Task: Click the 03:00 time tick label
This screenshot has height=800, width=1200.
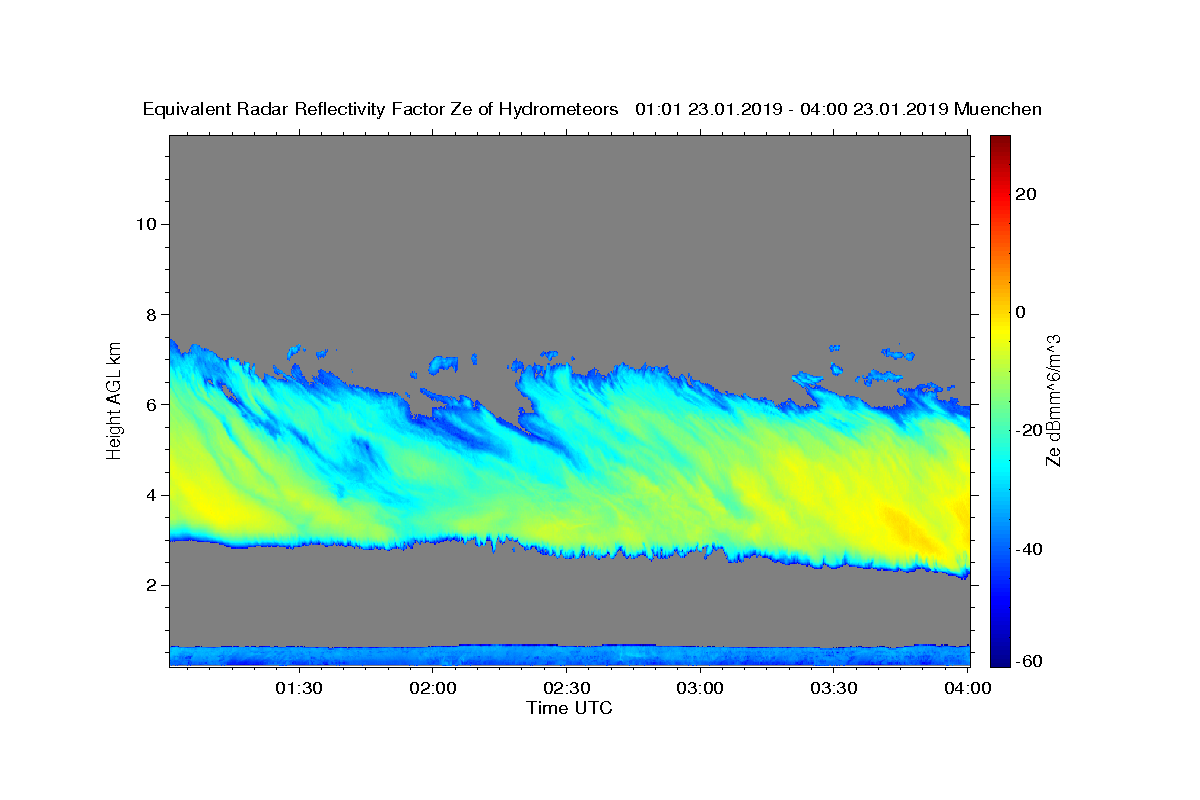Action: point(700,689)
